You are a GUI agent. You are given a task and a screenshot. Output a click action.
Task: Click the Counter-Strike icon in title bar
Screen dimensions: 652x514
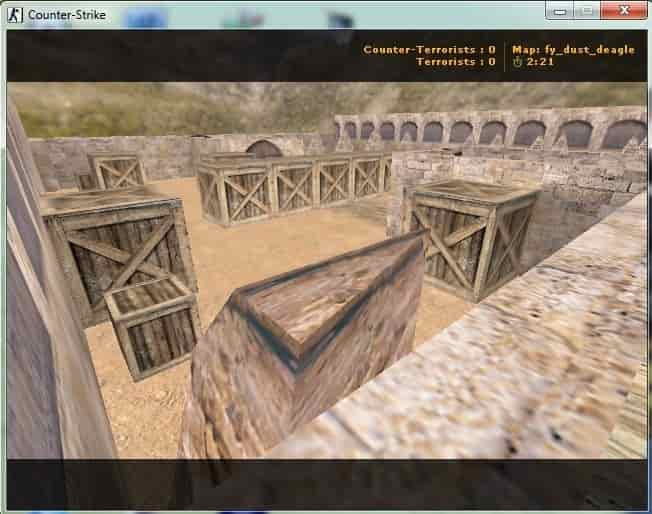pyautogui.click(x=15, y=15)
